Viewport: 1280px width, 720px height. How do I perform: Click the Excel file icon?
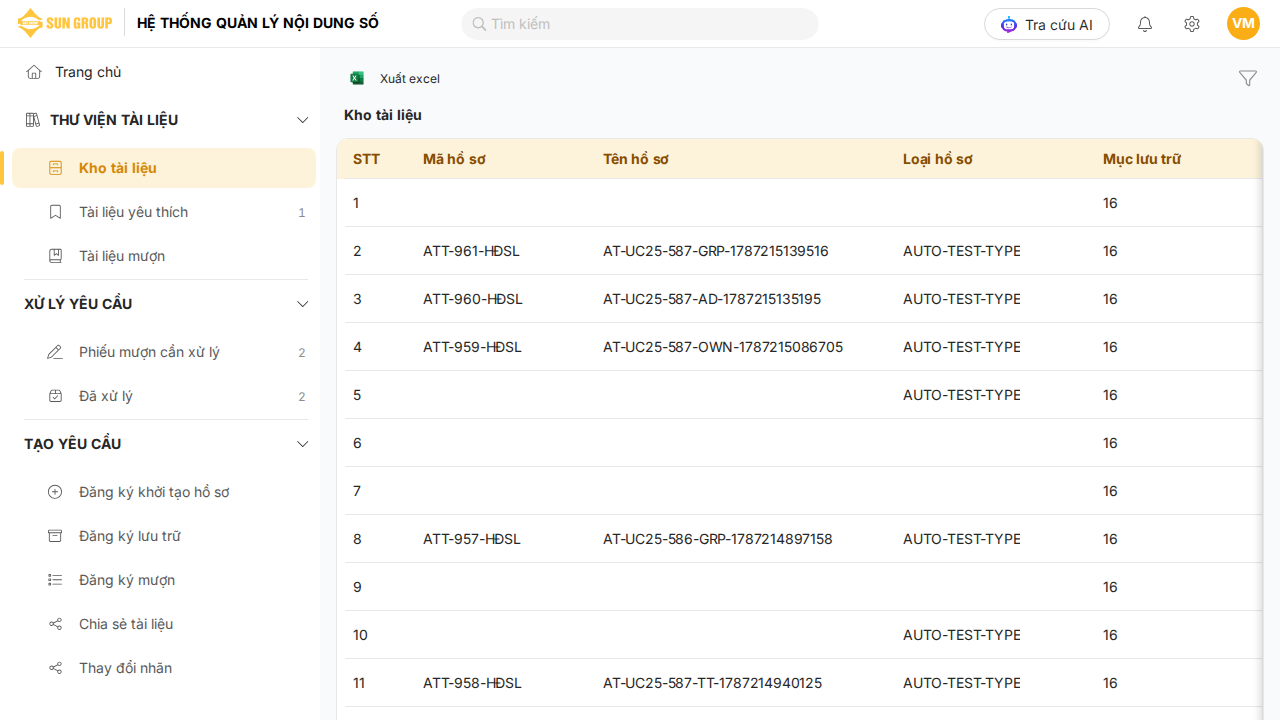pos(357,78)
